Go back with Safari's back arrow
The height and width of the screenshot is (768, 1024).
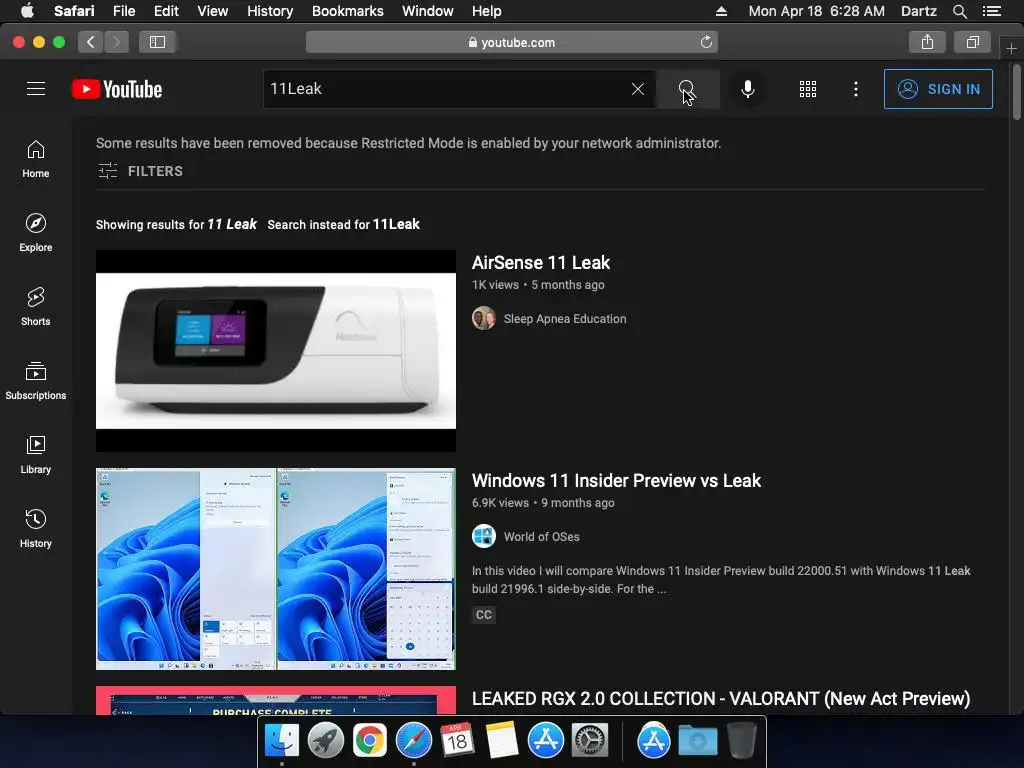pyautogui.click(x=91, y=42)
